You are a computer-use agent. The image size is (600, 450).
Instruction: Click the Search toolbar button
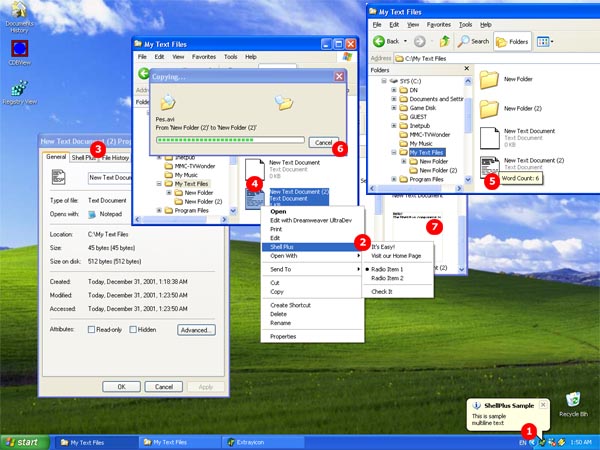click(x=473, y=41)
